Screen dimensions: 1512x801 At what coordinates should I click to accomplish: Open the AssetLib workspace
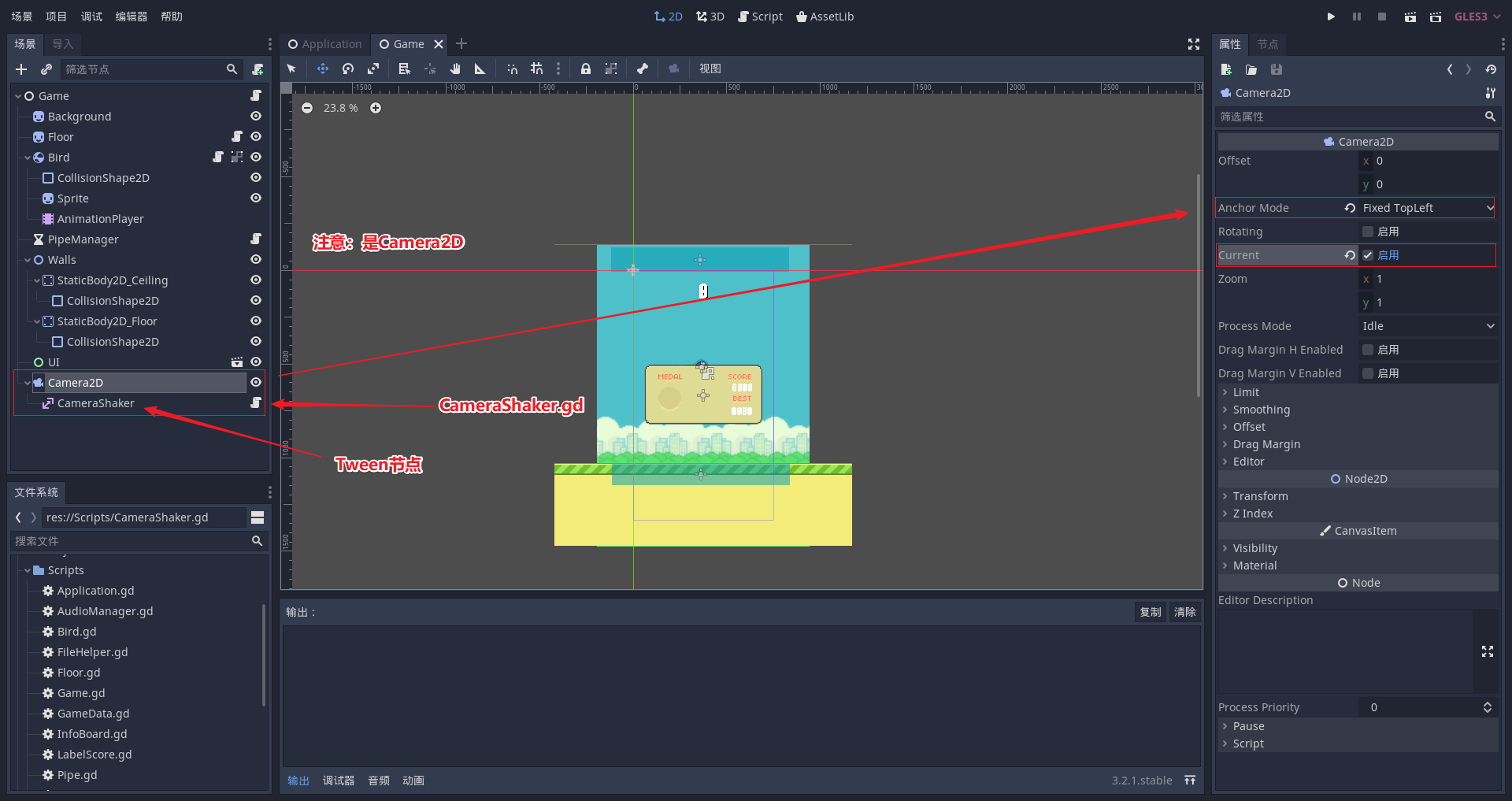click(825, 17)
